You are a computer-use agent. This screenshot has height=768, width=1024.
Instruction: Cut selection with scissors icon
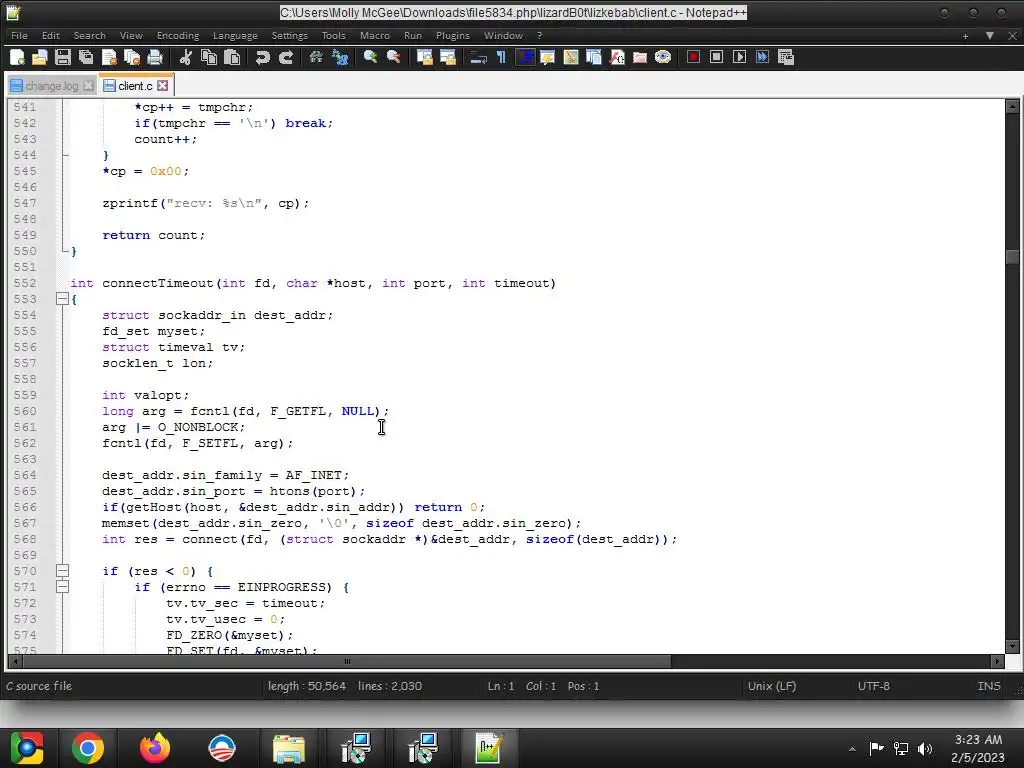point(185,57)
